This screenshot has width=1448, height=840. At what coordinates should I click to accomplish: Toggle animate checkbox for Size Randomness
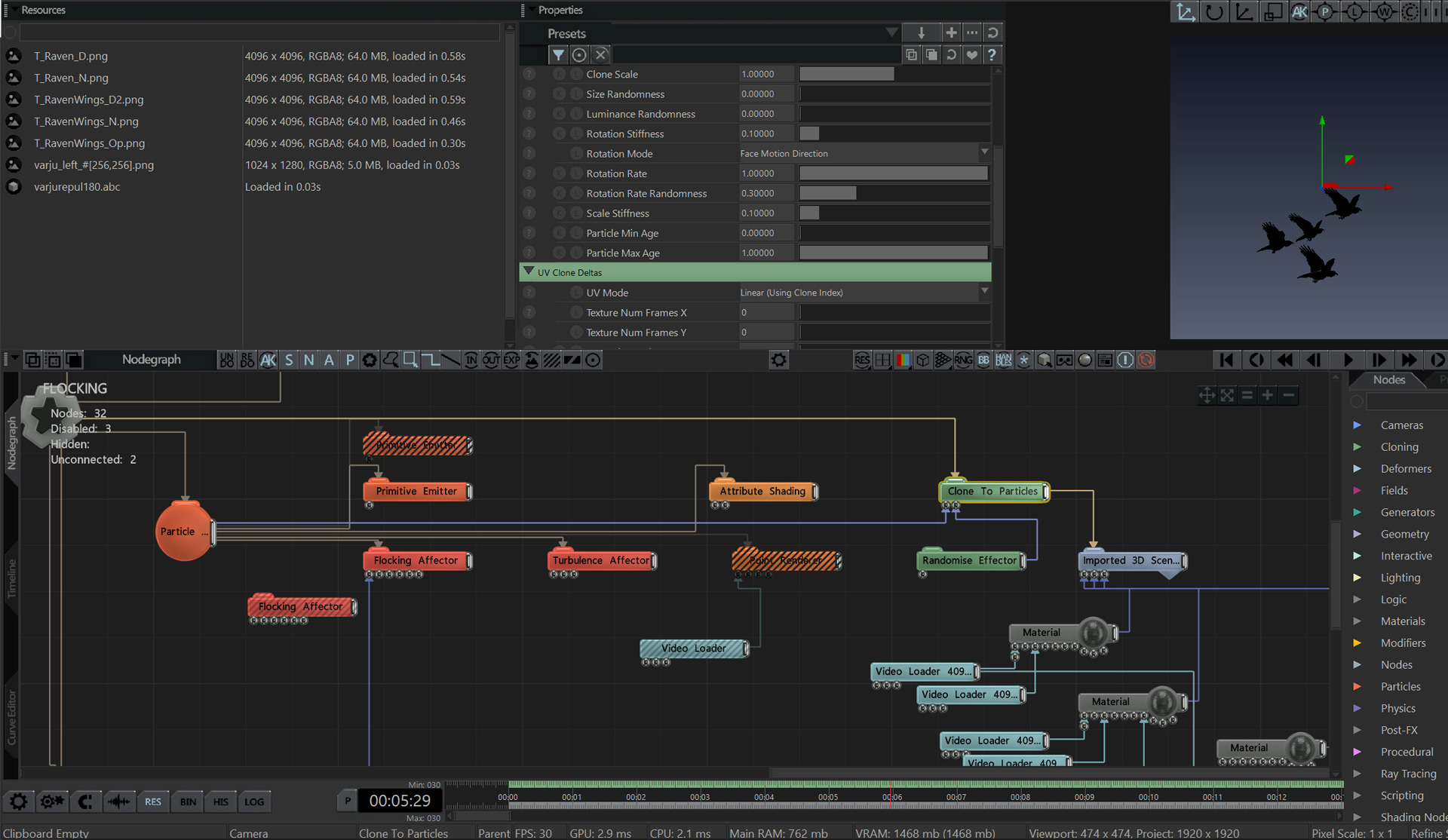pos(559,94)
